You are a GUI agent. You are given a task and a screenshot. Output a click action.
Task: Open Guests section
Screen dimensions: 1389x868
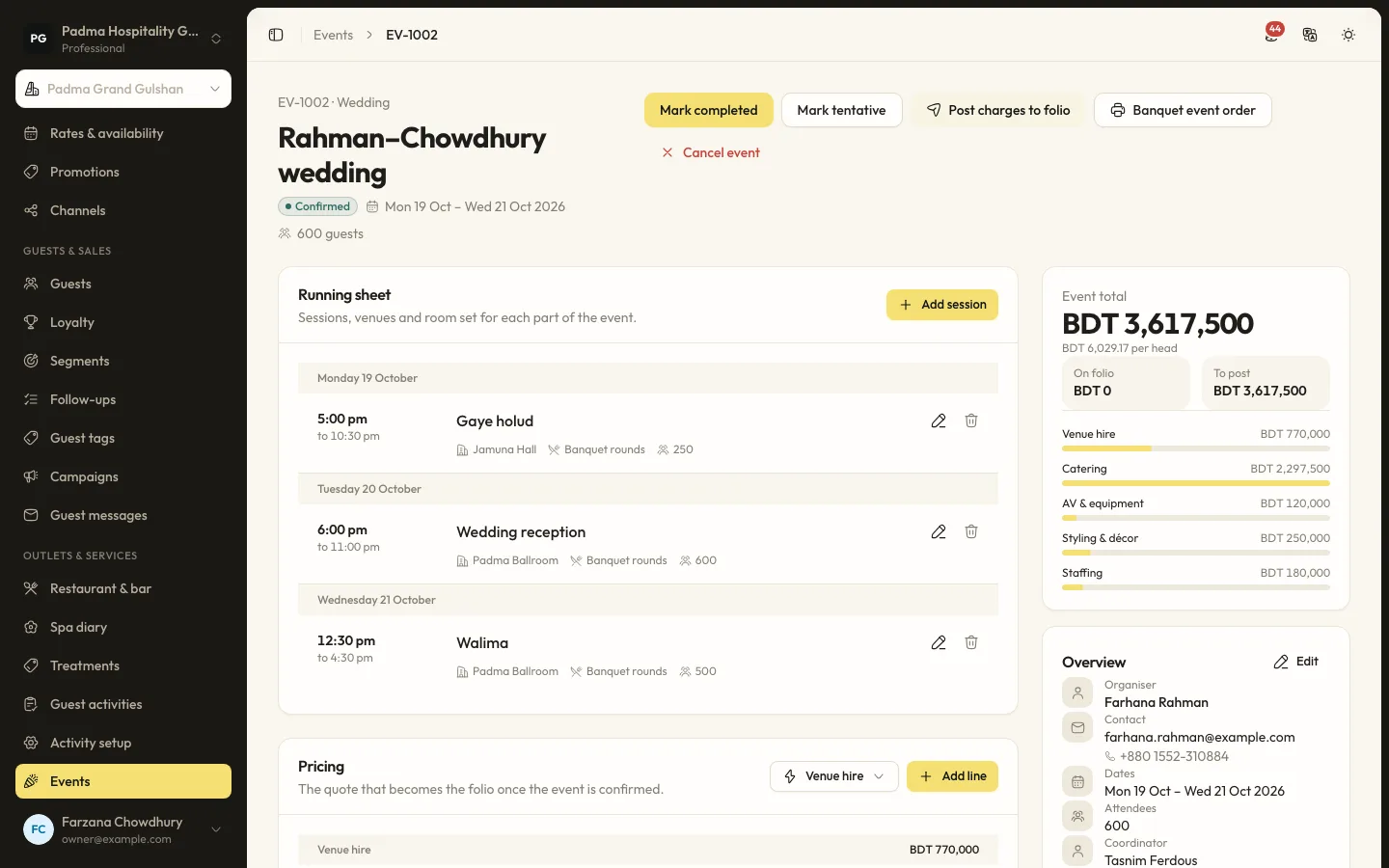point(123,284)
